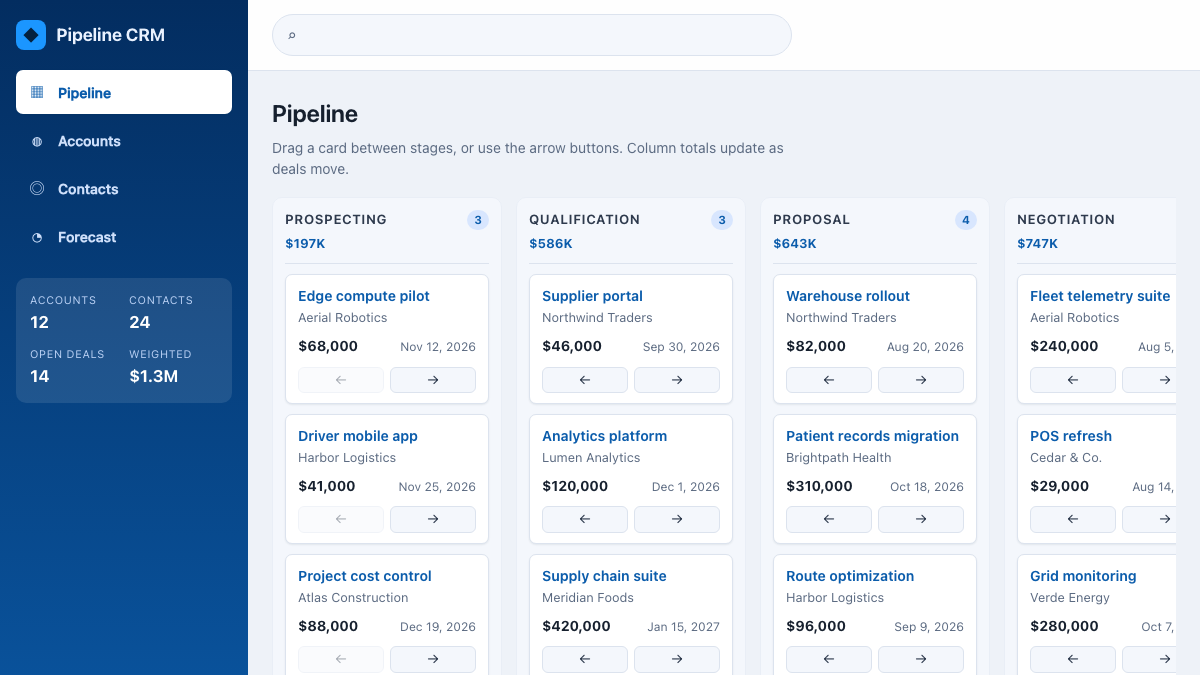Advance Supply chain suite with right arrow
1200x675 pixels.
[677, 660]
